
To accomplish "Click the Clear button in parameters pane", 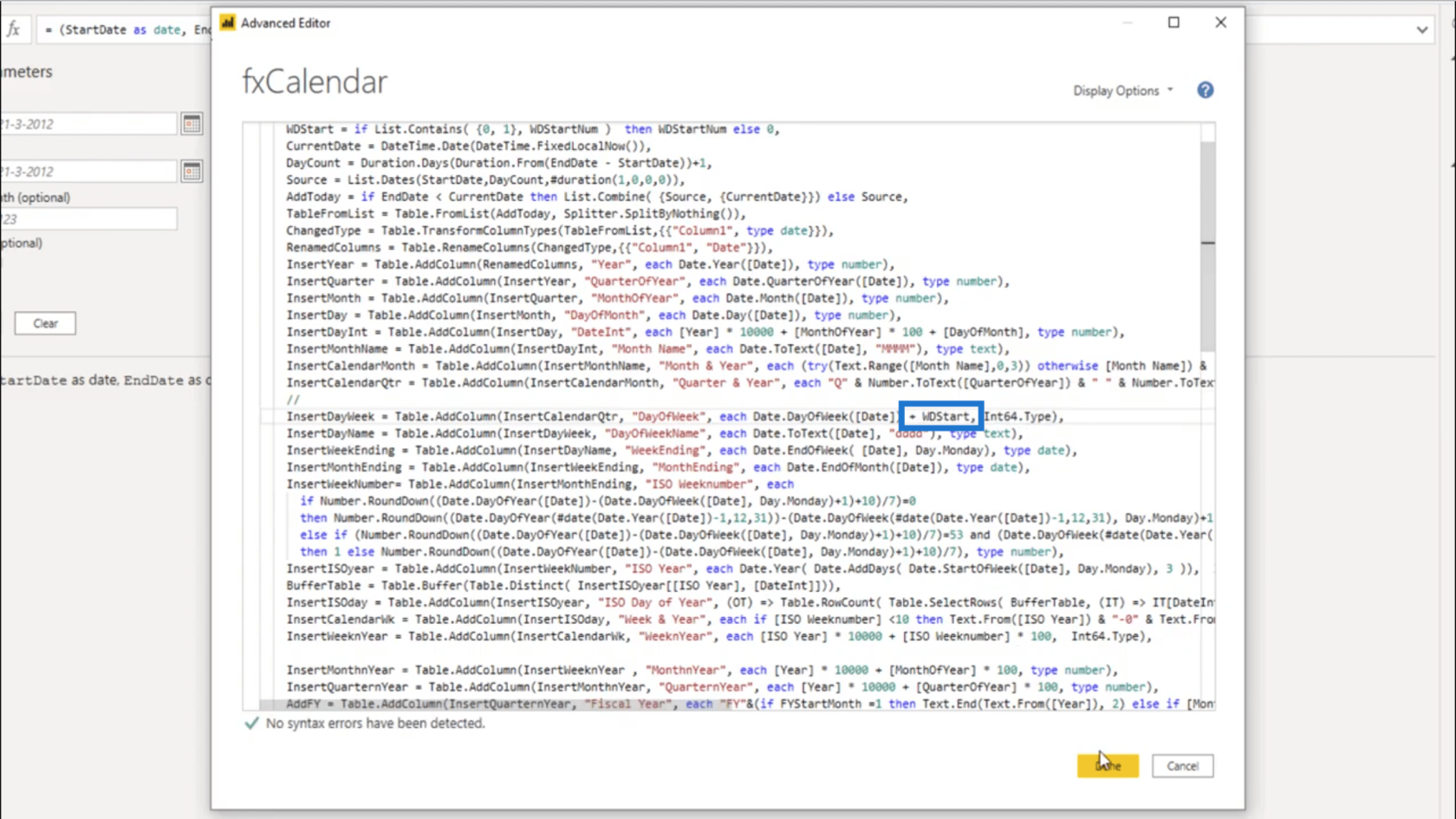I will [45, 323].
